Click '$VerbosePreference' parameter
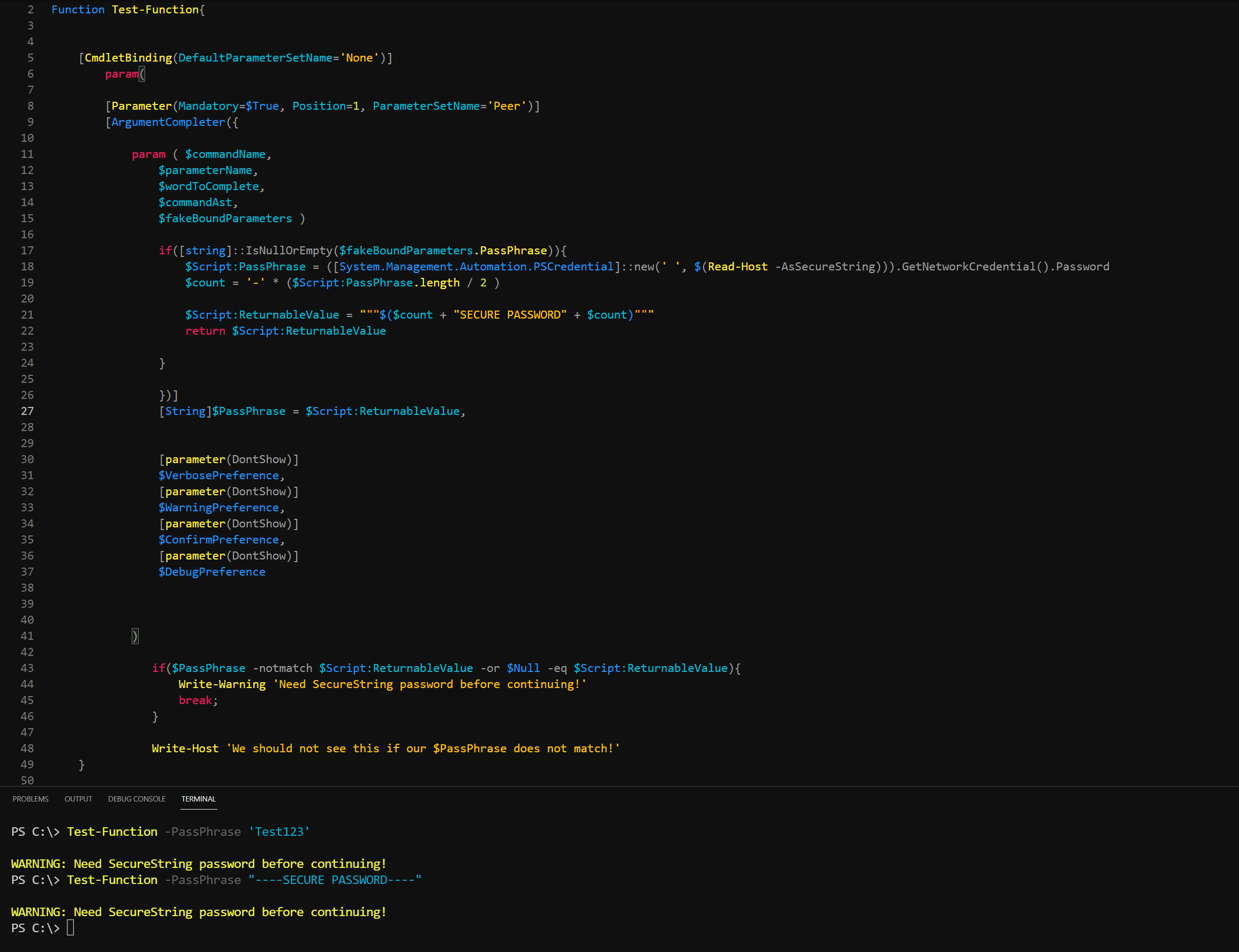The height and width of the screenshot is (952, 1239). 218,475
